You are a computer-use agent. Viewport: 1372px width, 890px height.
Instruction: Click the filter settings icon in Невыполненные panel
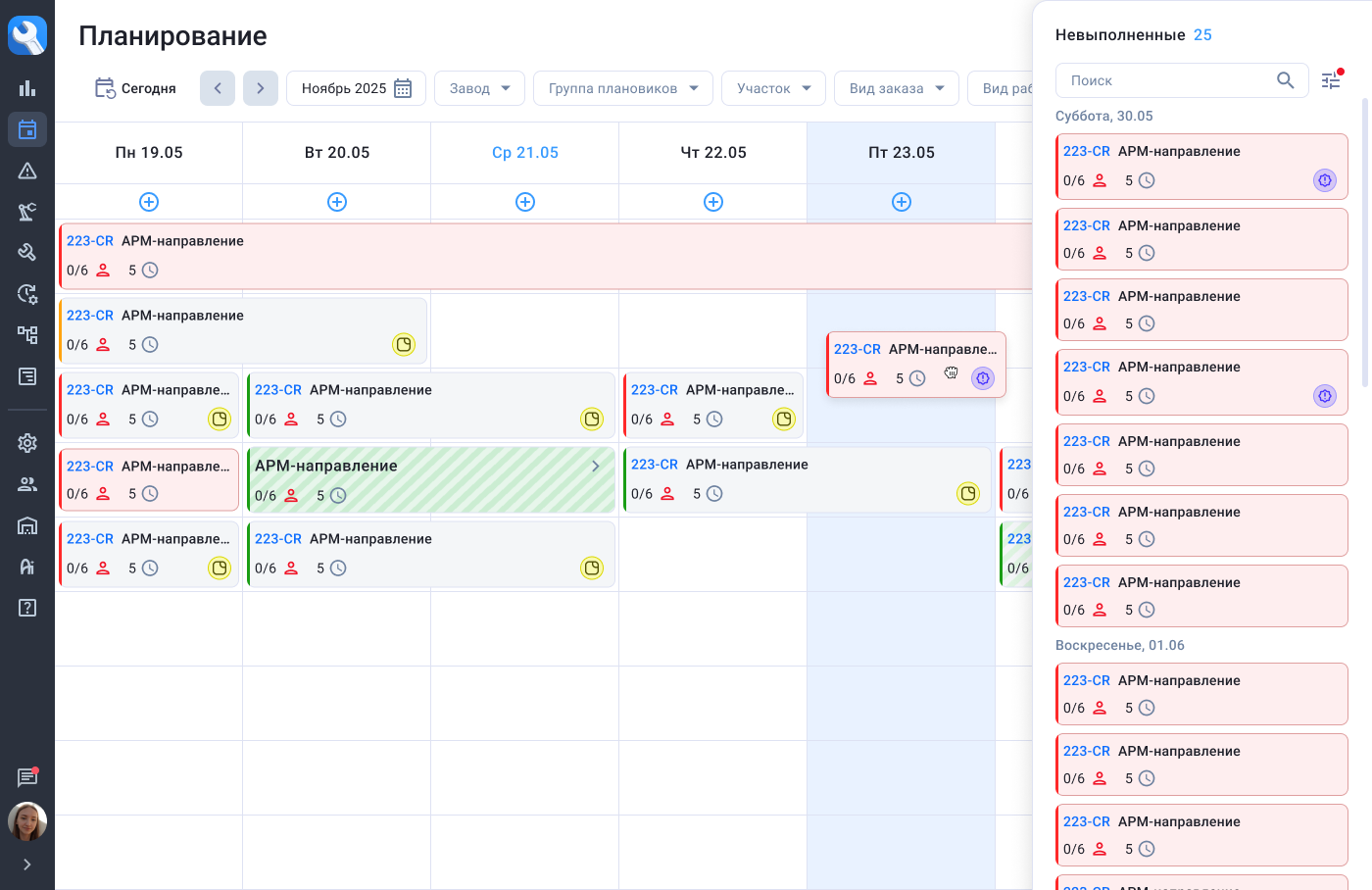point(1331,80)
